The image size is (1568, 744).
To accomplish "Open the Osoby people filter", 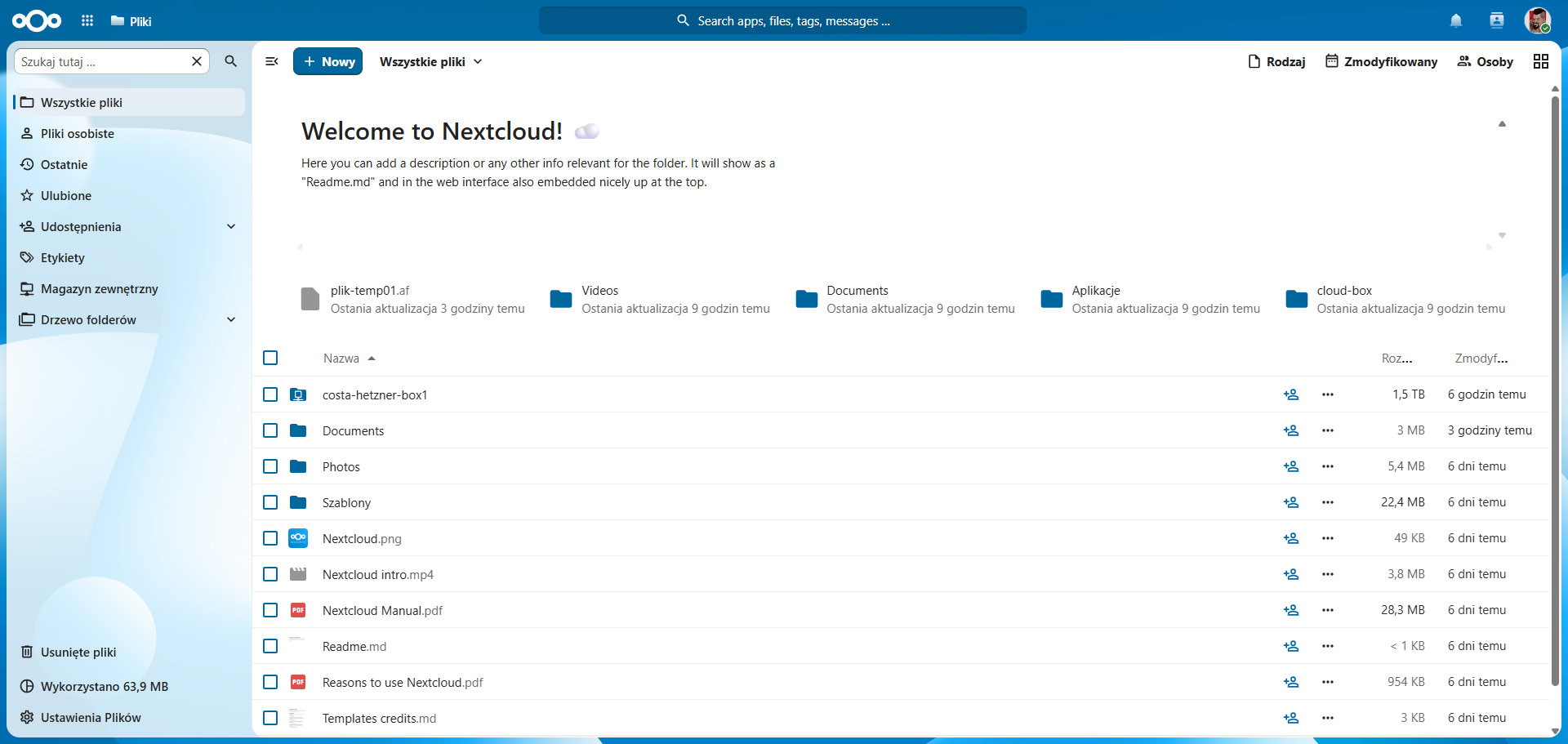I will click(x=1486, y=61).
